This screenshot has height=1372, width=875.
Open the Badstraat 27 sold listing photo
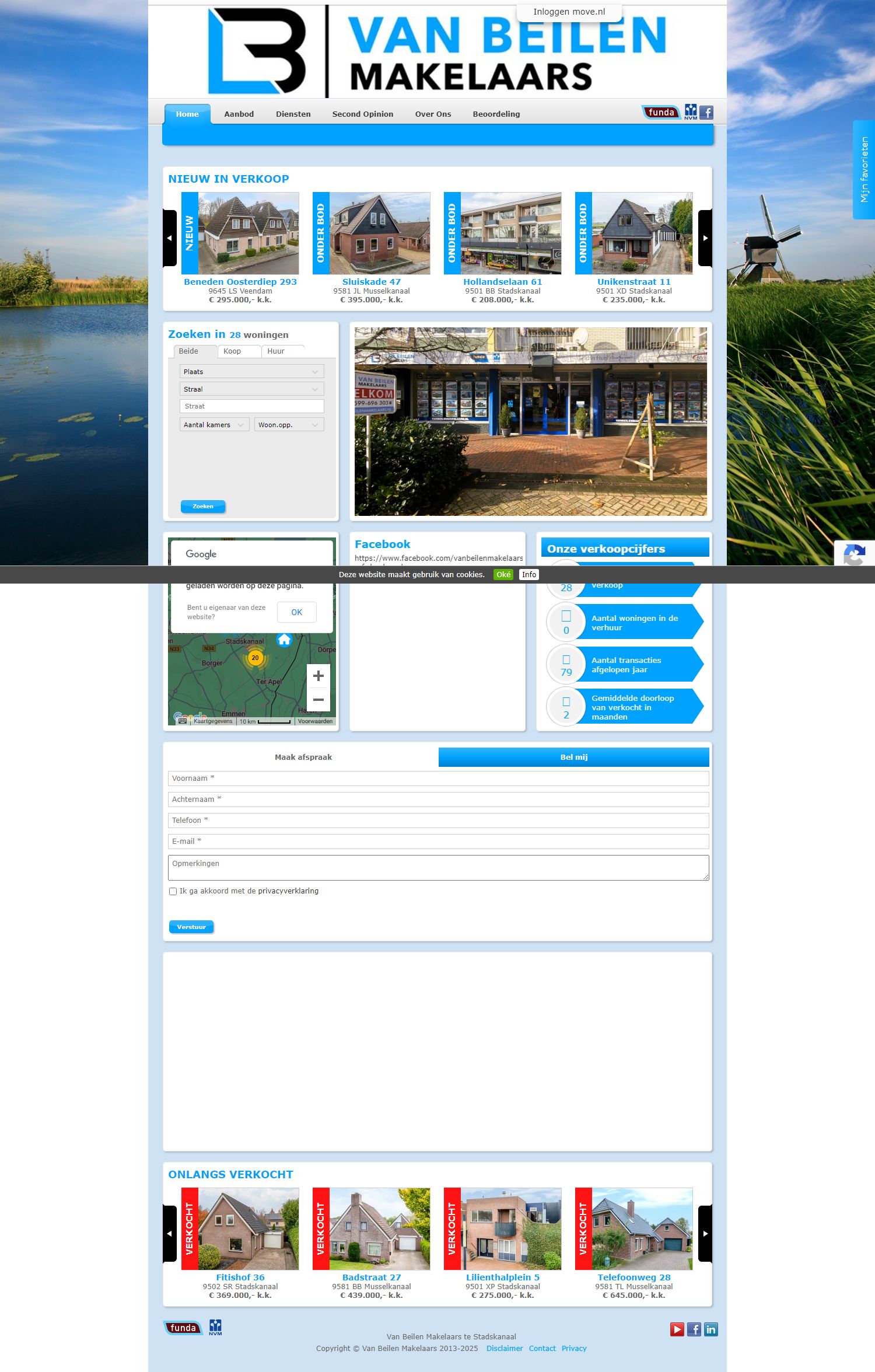(x=372, y=1229)
